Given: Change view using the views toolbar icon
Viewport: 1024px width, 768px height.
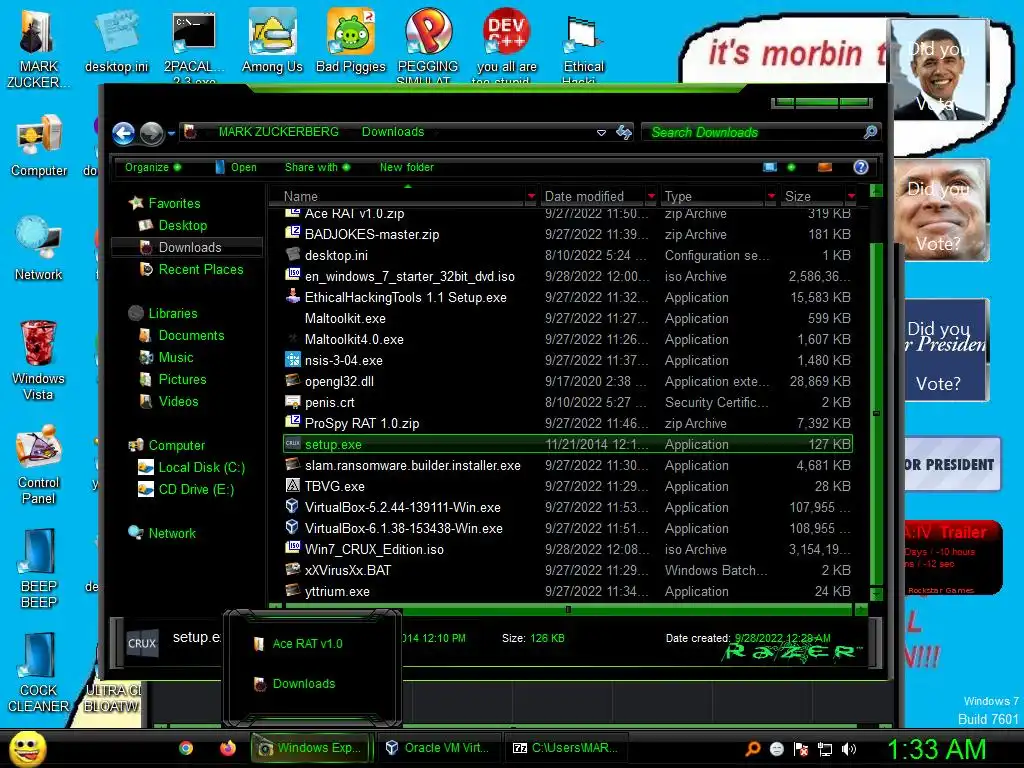Looking at the screenshot, I should [x=770, y=167].
